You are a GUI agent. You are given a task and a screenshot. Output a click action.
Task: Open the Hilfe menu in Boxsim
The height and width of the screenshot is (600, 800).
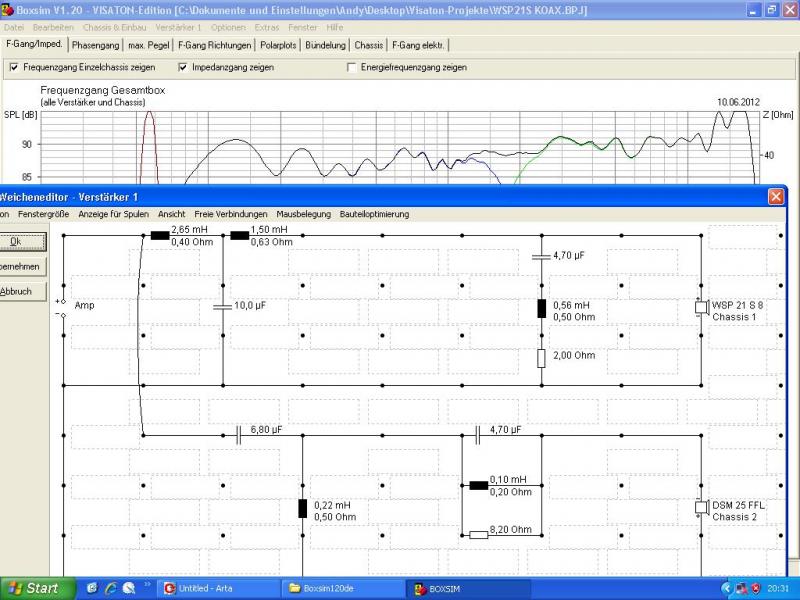pos(335,28)
